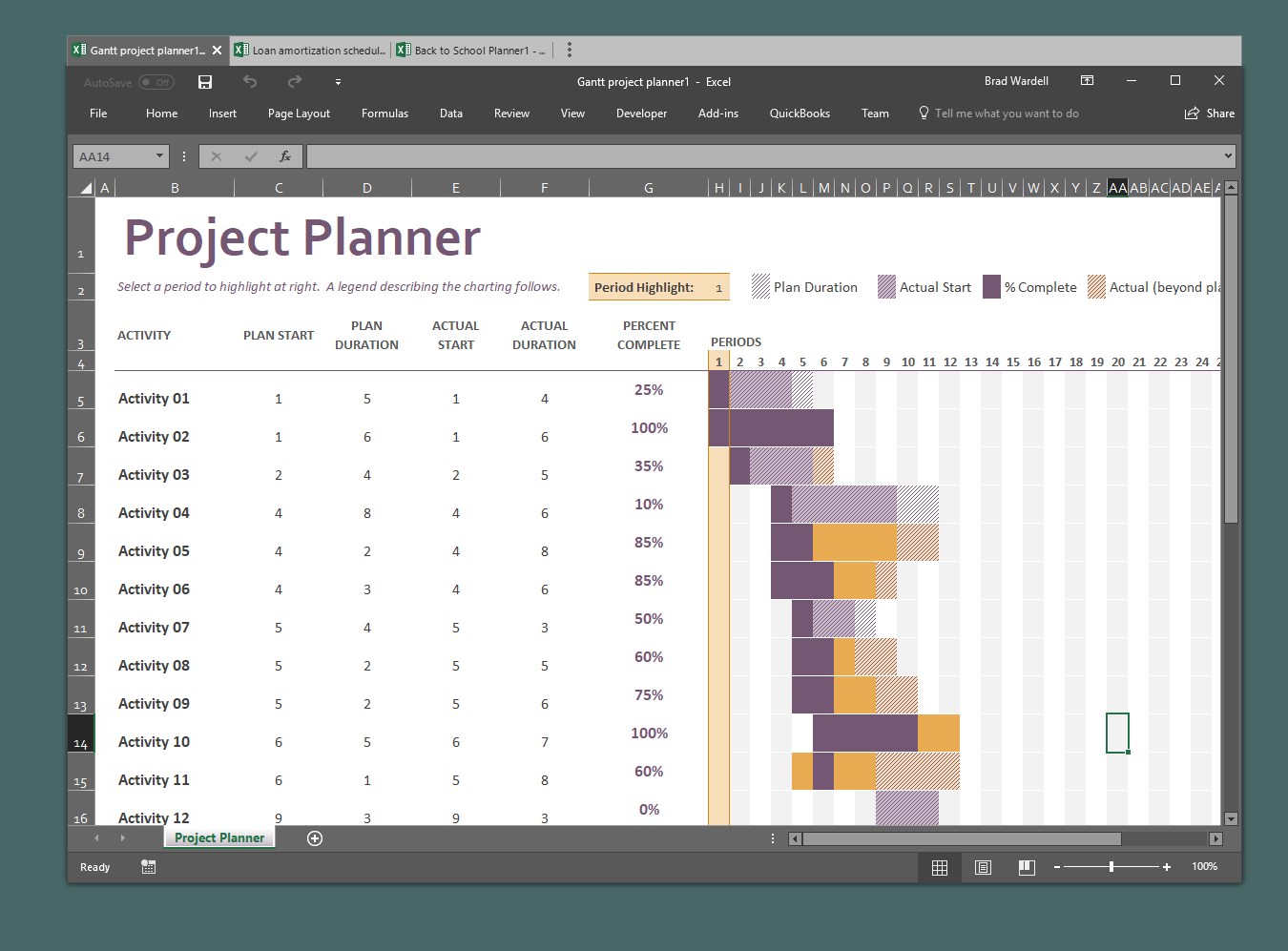
Task: Click the Period Highlight value cell
Action: click(717, 288)
